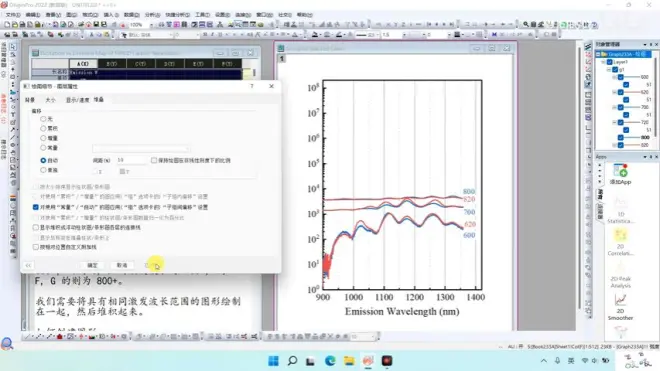
Task: Open File Explorer from the taskbar
Action: (x=349, y=360)
